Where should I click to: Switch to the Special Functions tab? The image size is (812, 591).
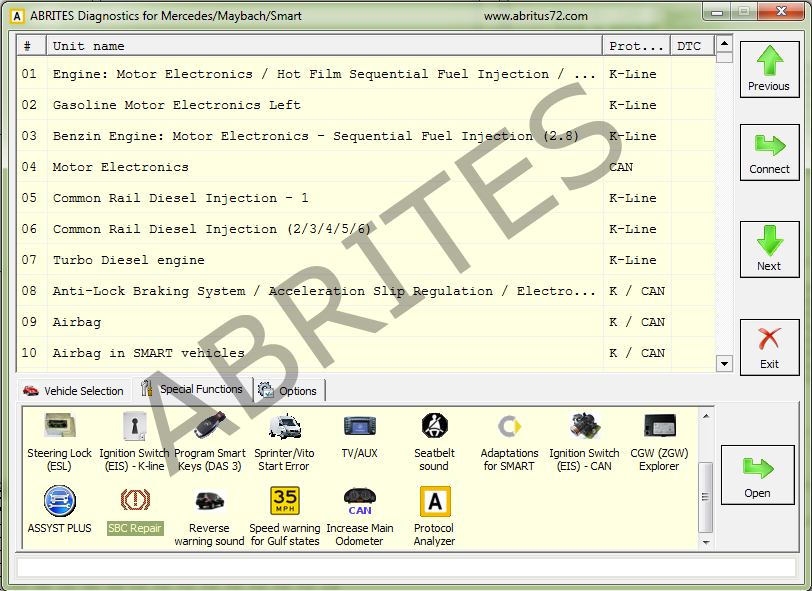click(x=192, y=389)
